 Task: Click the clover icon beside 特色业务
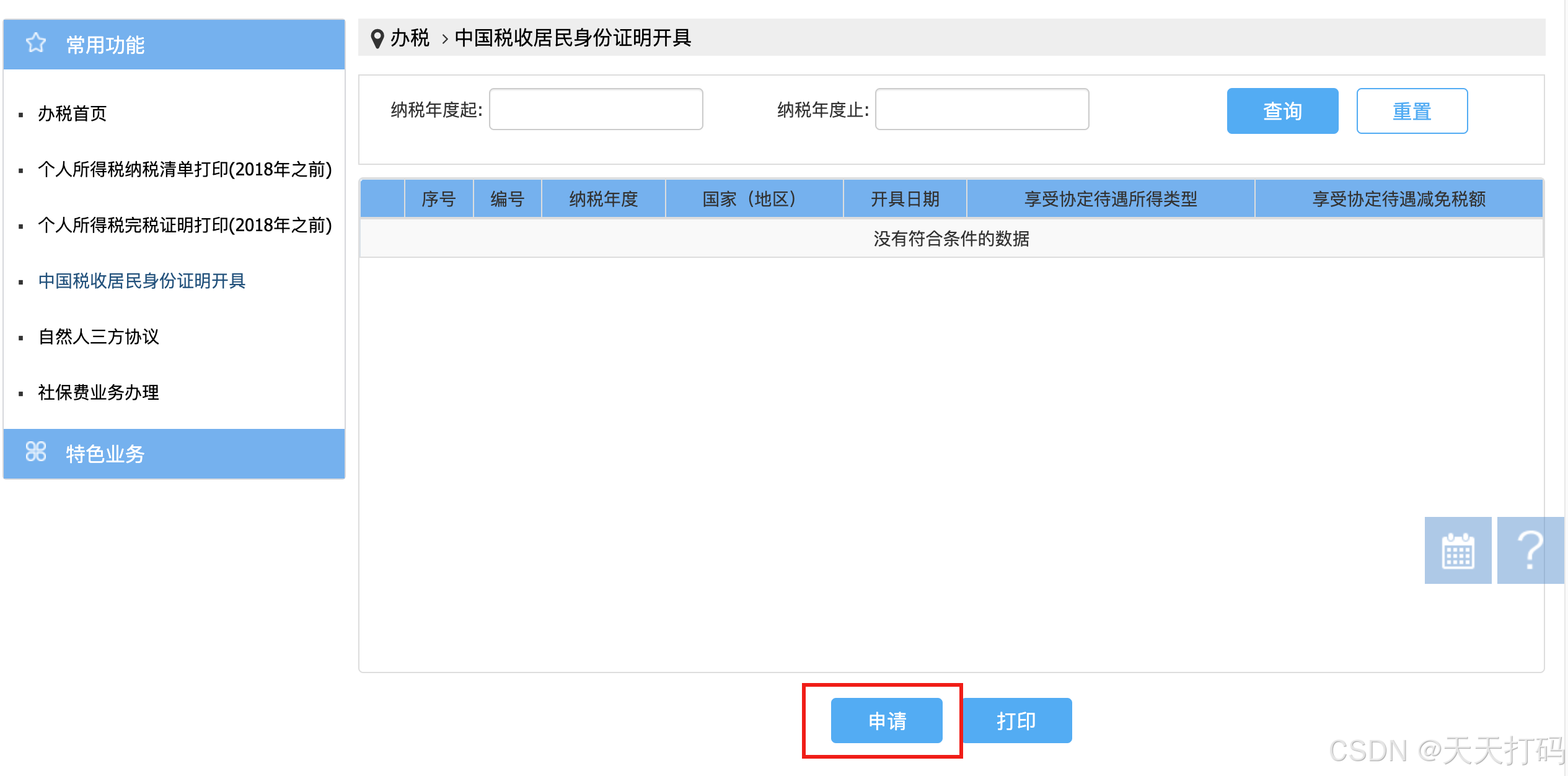pos(36,452)
